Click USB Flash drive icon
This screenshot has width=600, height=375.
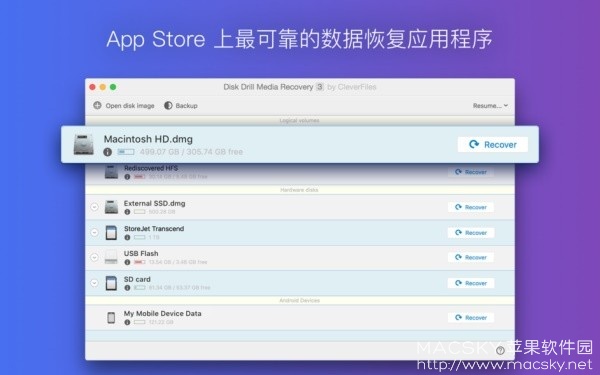click(111, 257)
